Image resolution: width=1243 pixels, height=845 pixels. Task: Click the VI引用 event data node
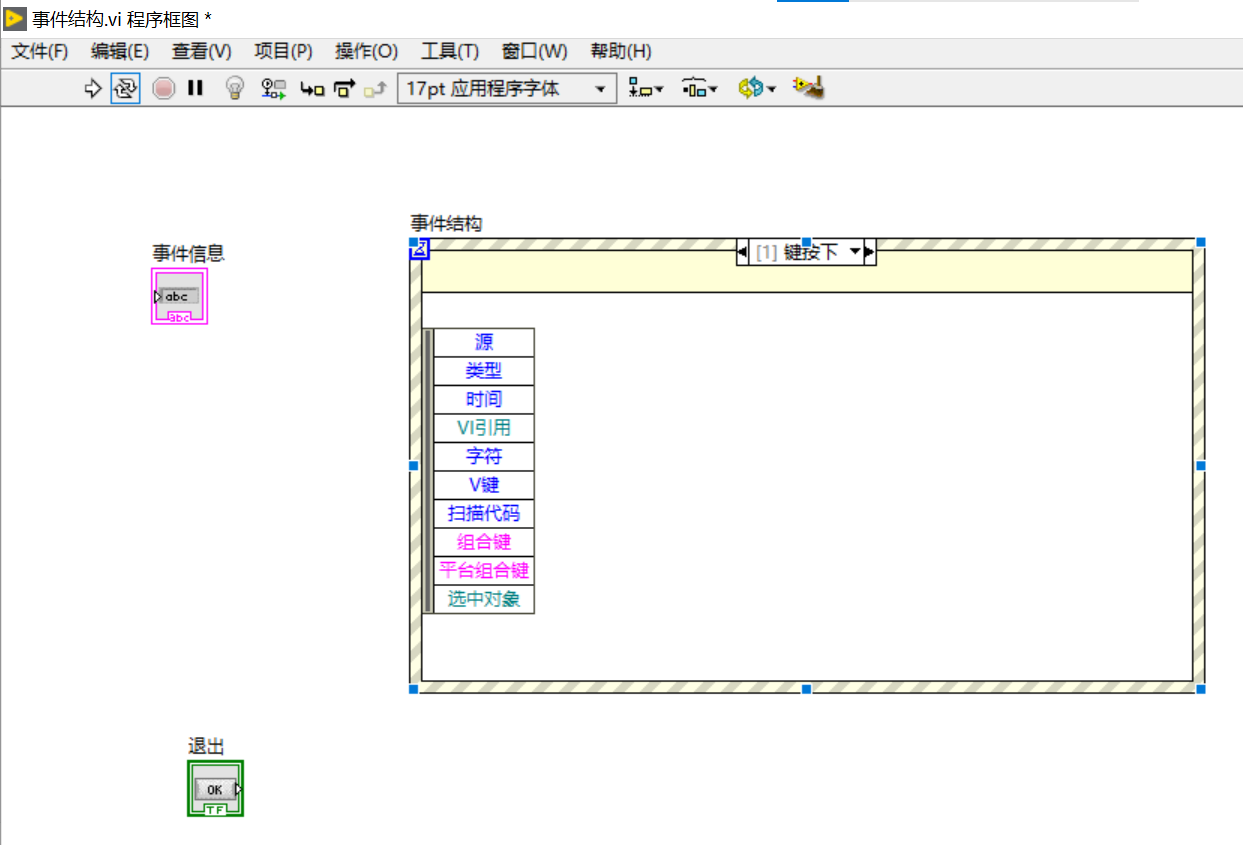click(x=484, y=428)
